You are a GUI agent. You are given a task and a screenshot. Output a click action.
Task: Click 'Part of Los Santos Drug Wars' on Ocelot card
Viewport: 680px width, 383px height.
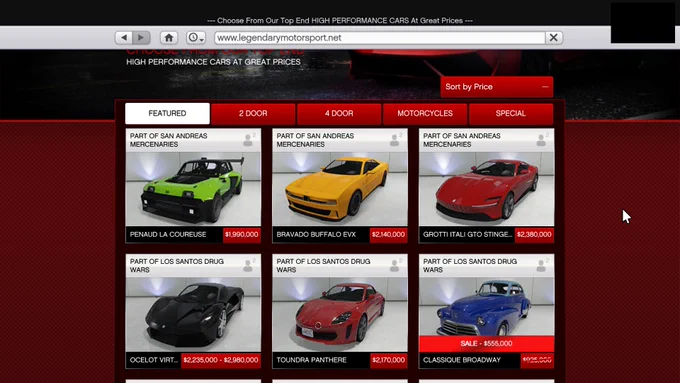click(177, 265)
